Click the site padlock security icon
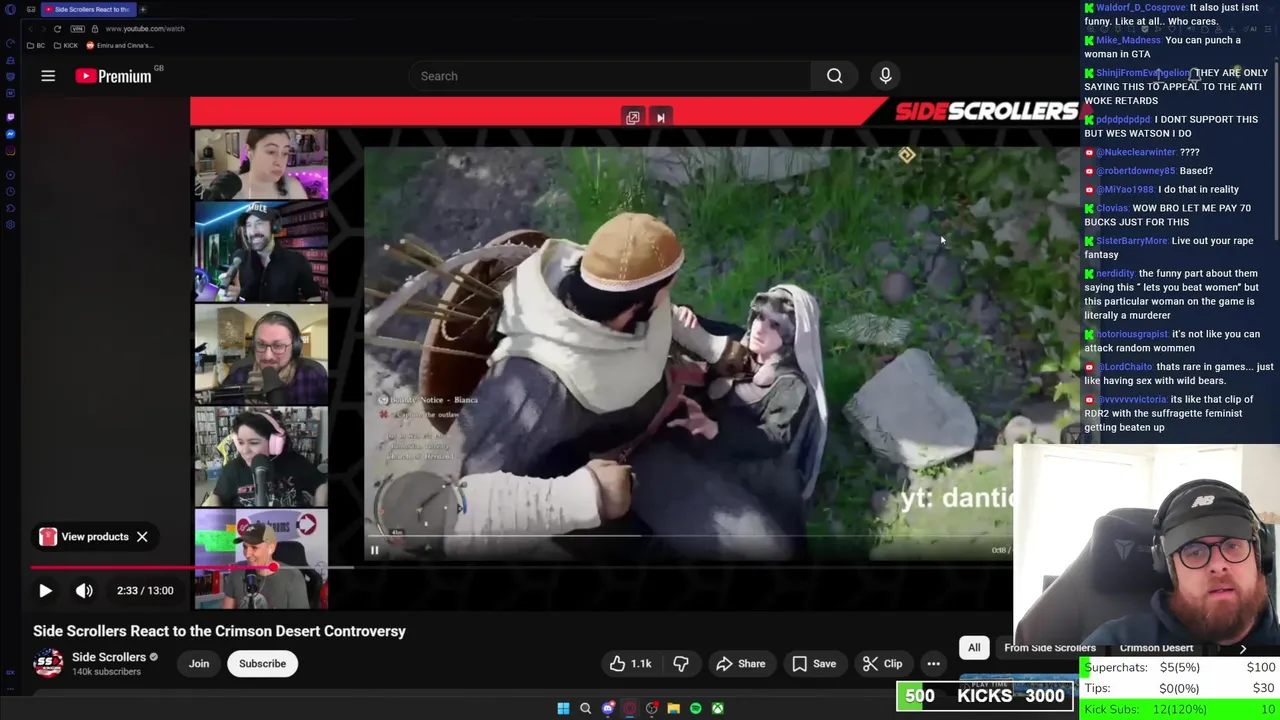This screenshot has width=1280, height=720. [x=95, y=28]
